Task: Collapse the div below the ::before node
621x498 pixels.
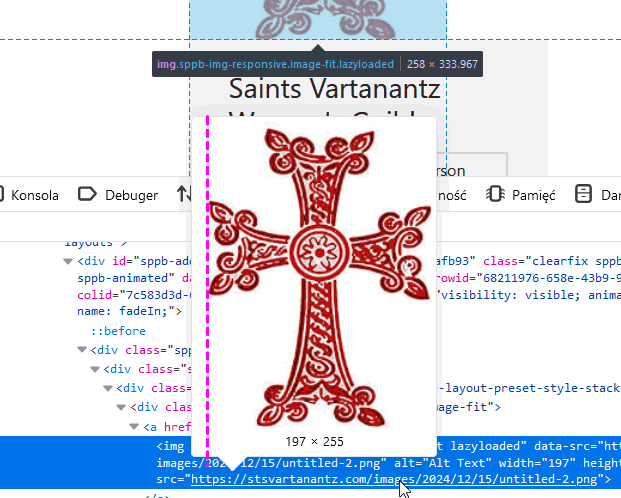Action: click(x=83, y=350)
